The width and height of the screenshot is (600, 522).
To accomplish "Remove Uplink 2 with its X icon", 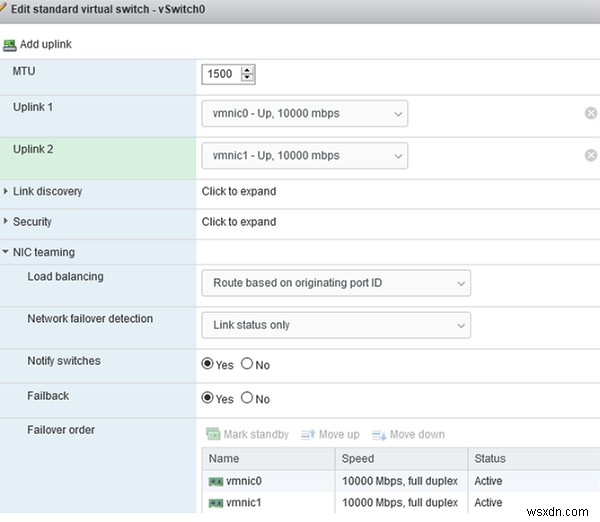I will (x=591, y=155).
